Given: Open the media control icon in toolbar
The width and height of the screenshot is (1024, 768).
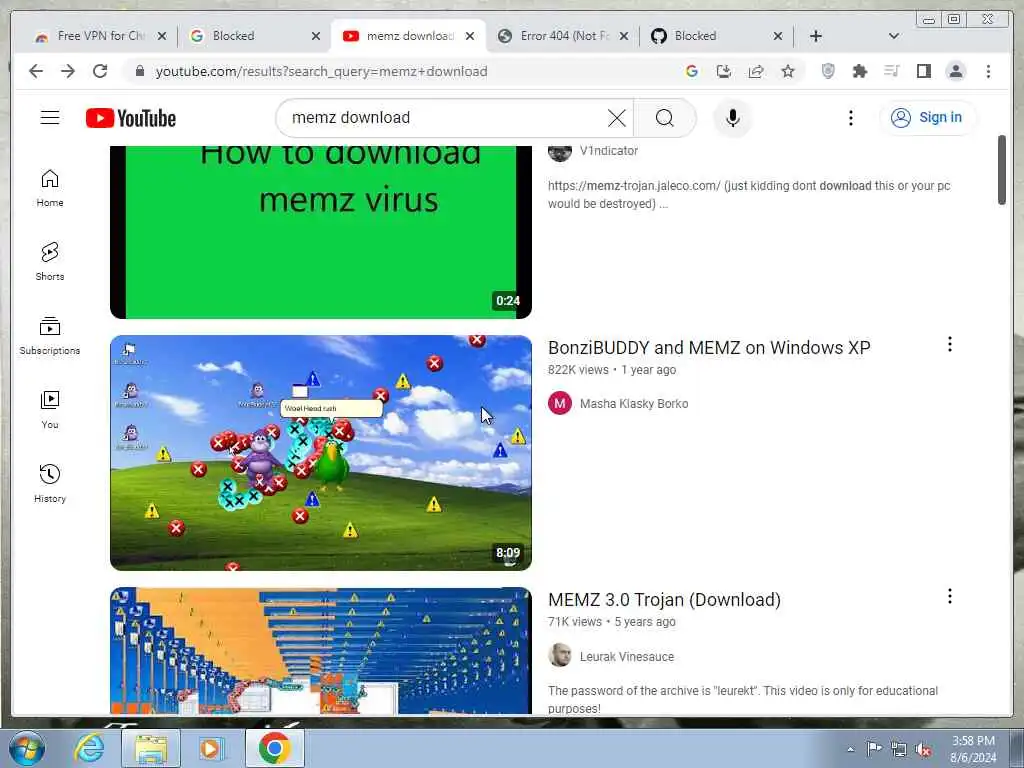Looking at the screenshot, I should (x=891, y=71).
